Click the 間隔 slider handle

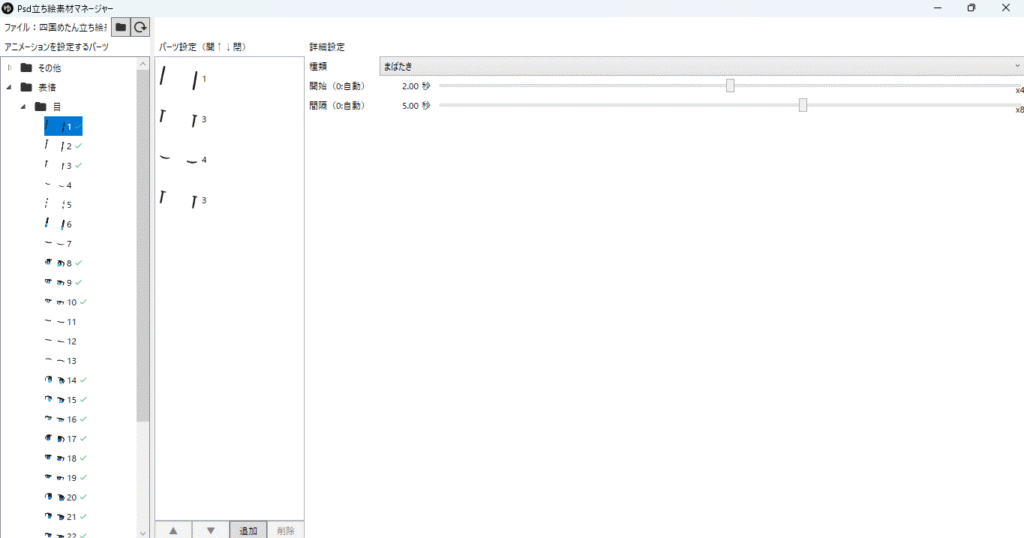tap(803, 105)
